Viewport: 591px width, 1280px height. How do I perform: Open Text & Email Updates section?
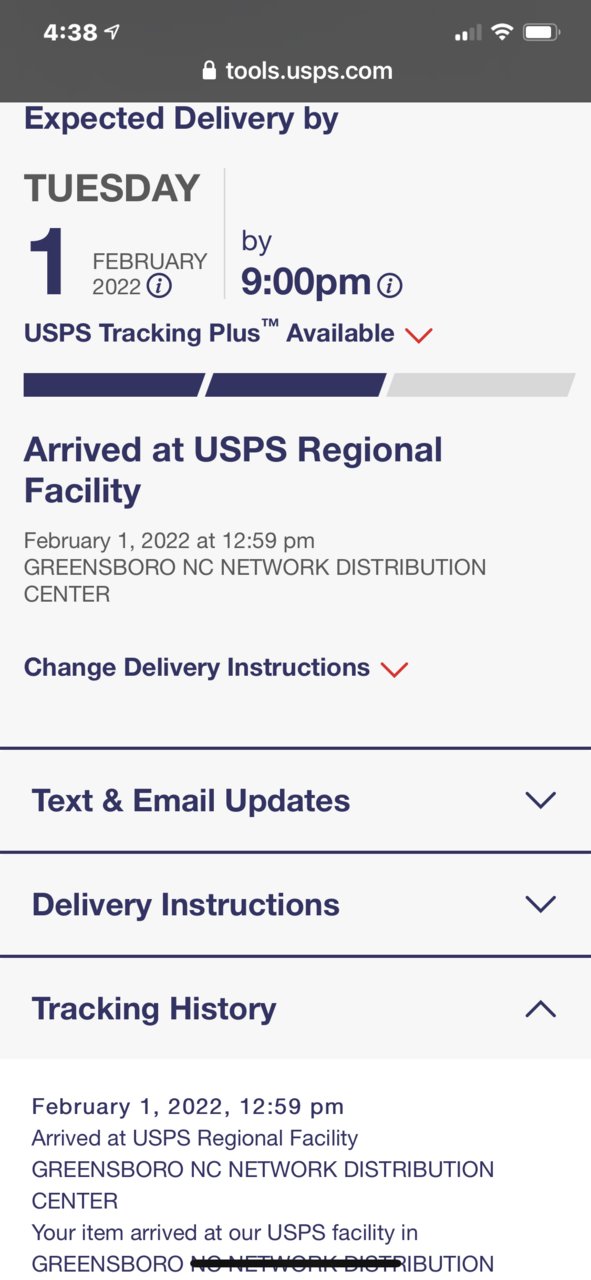click(x=295, y=800)
